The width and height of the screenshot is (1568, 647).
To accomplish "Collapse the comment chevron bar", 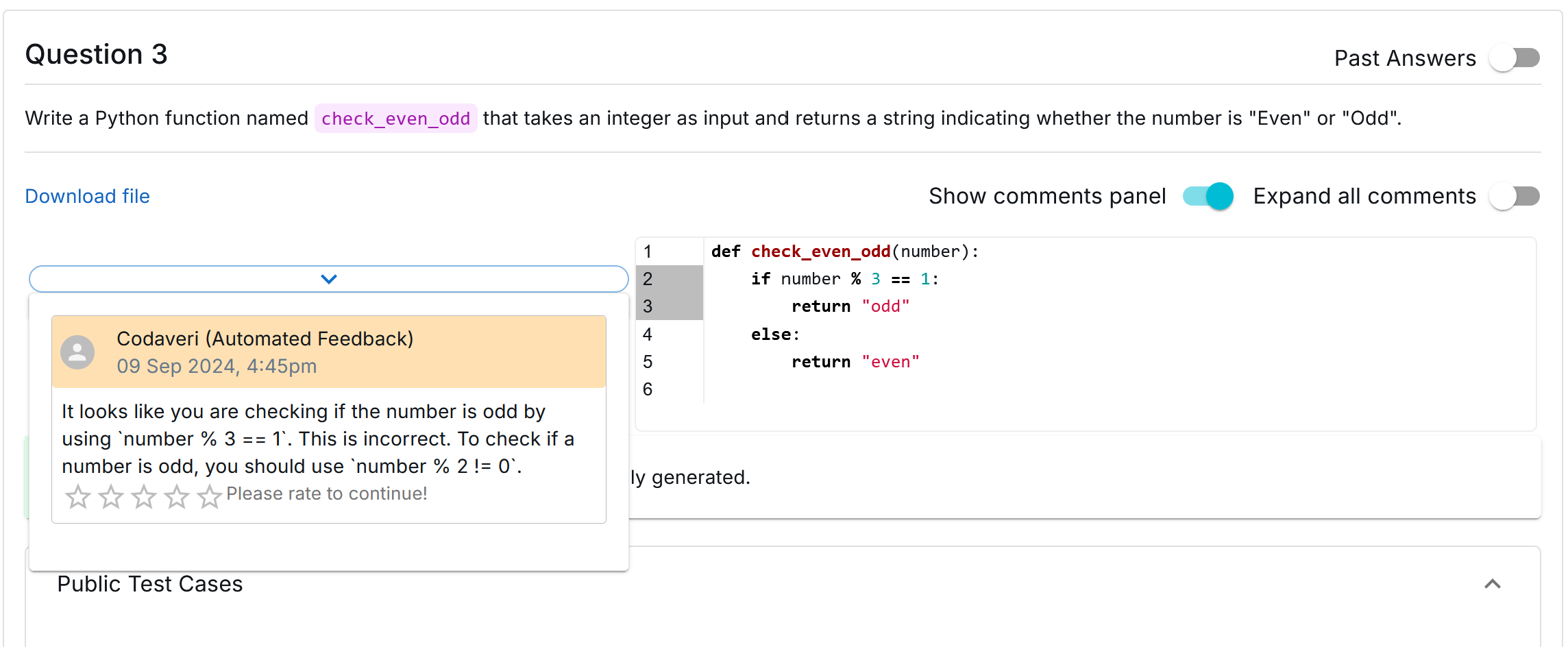I will (329, 279).
